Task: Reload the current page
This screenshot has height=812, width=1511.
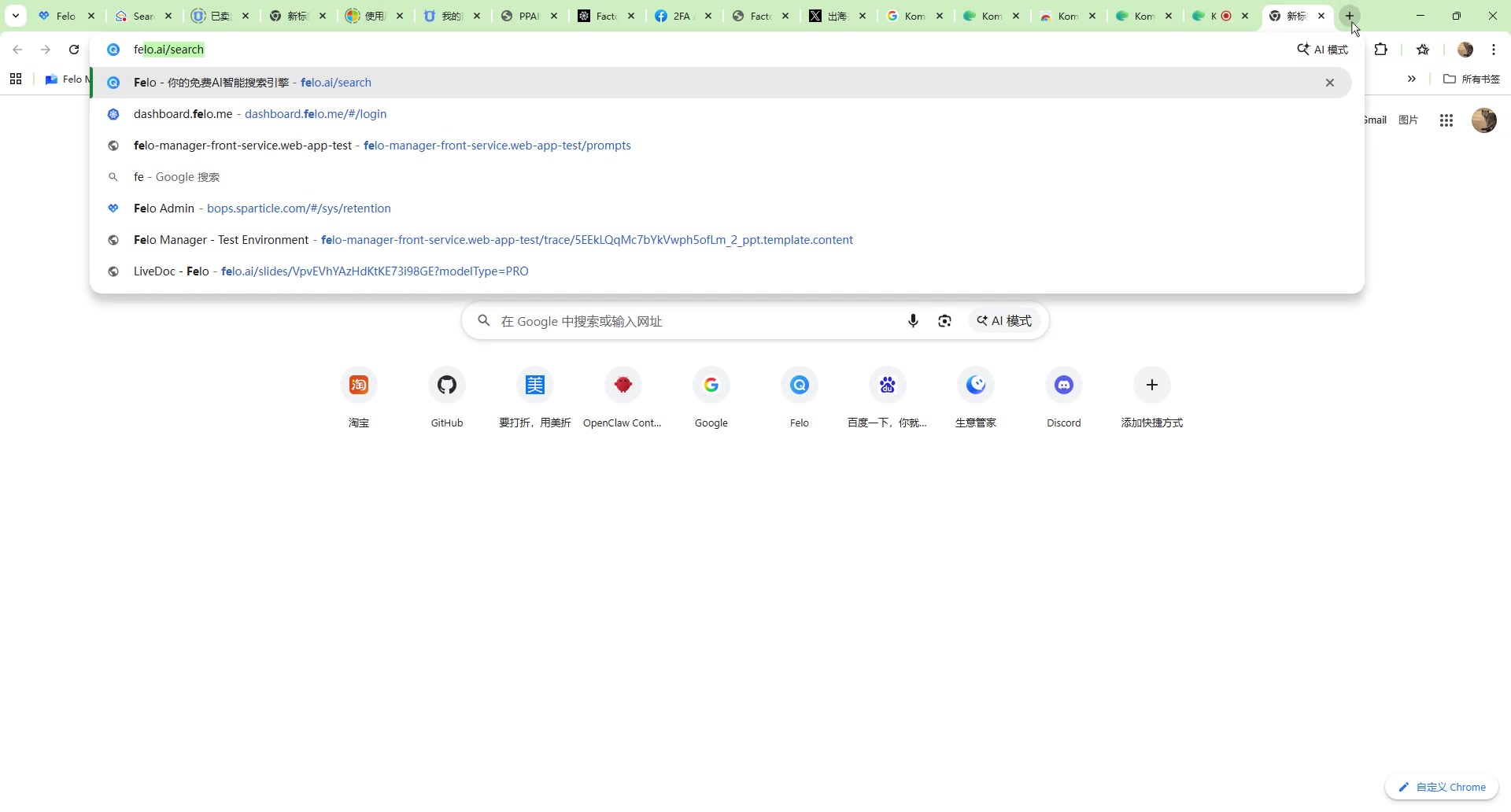Action: click(x=74, y=50)
